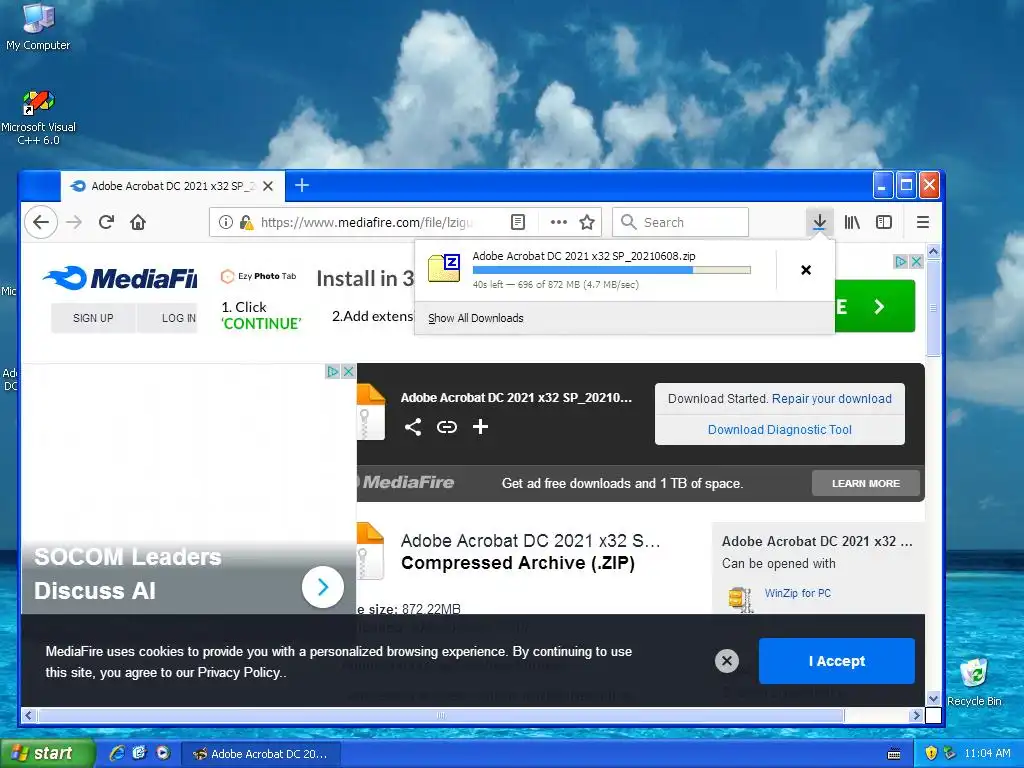The height and width of the screenshot is (768, 1024).
Task: Reload the MediaFire page
Action: (x=106, y=222)
